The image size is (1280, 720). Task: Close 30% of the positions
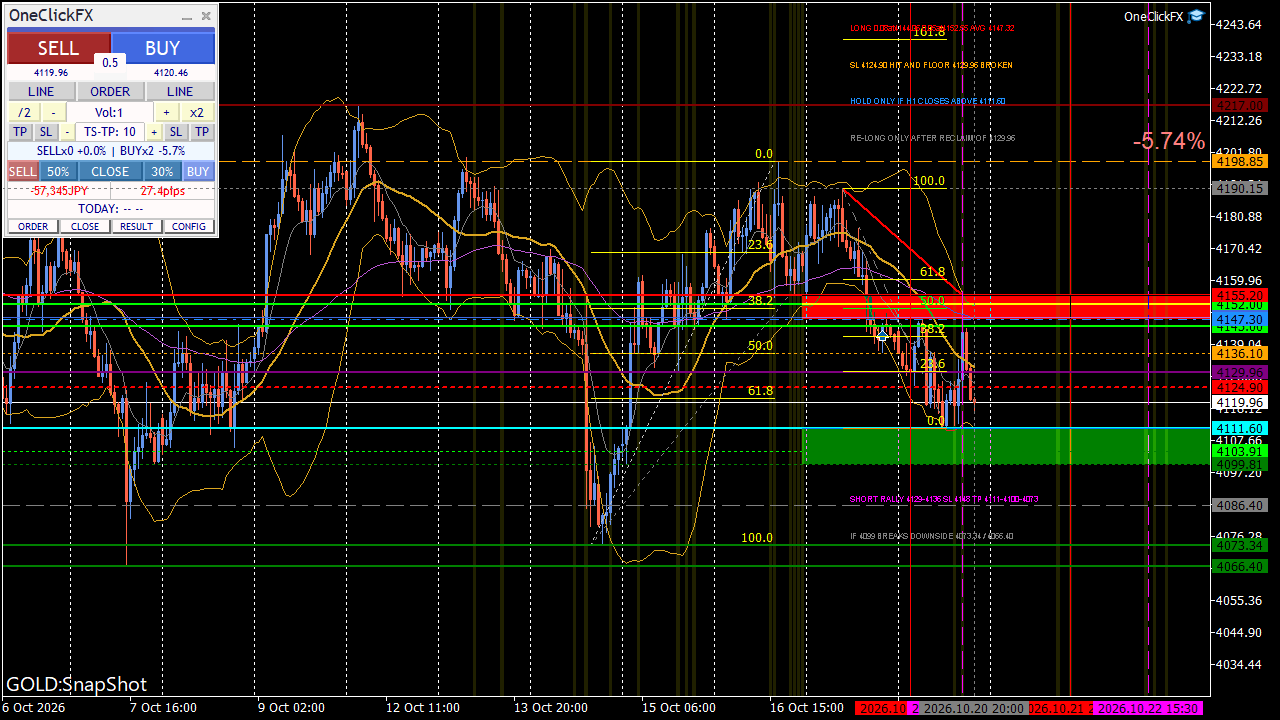[x=162, y=171]
